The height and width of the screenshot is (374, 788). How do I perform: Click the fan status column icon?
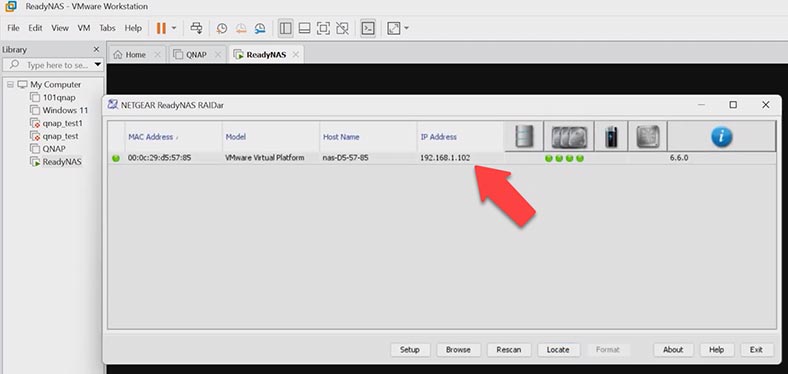point(648,136)
